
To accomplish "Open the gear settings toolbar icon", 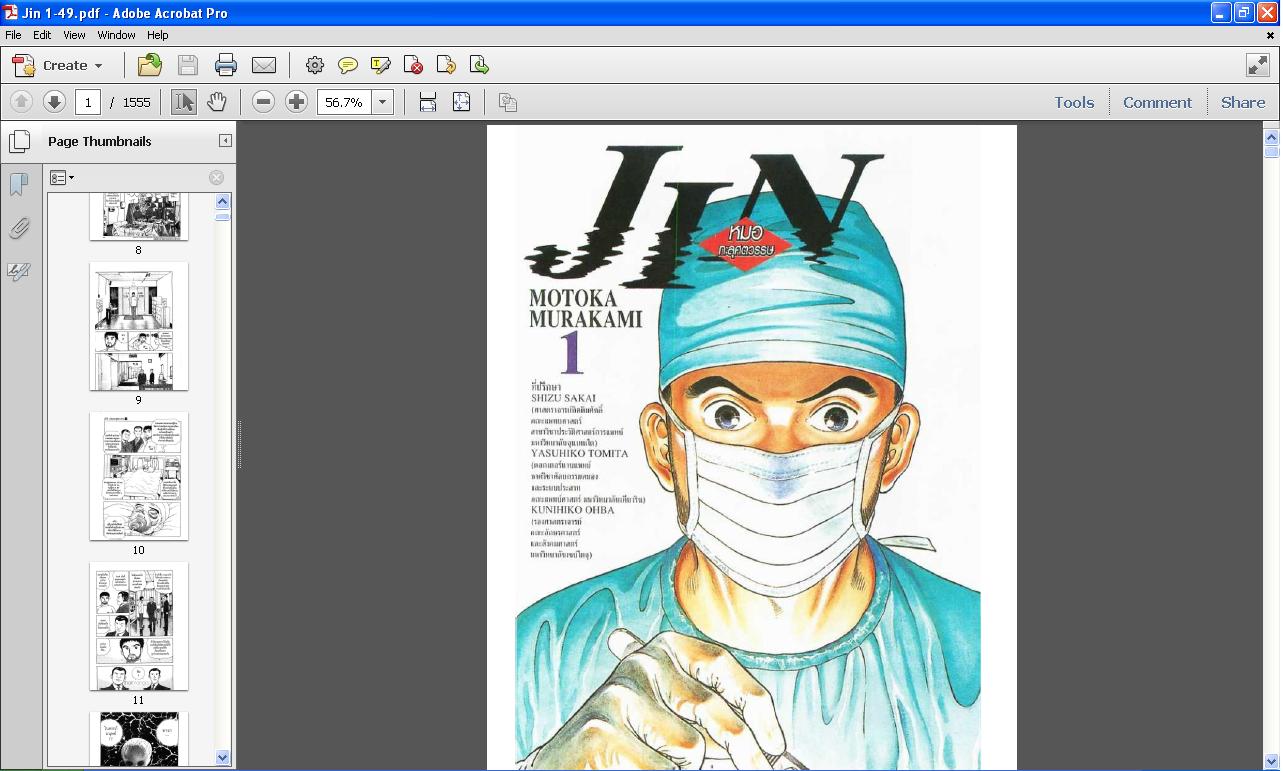I will click(315, 65).
